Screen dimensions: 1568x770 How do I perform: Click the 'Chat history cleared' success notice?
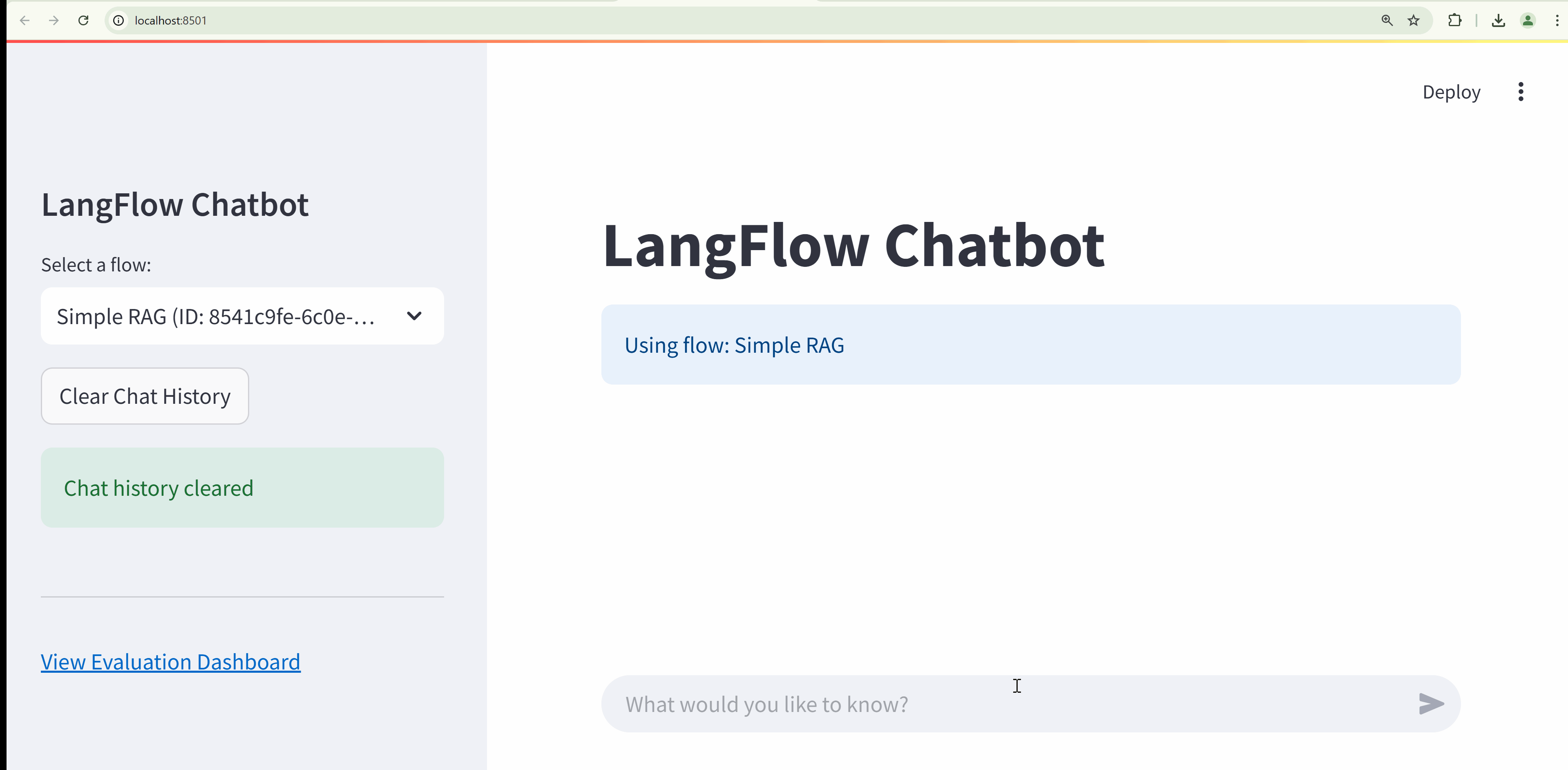242,488
